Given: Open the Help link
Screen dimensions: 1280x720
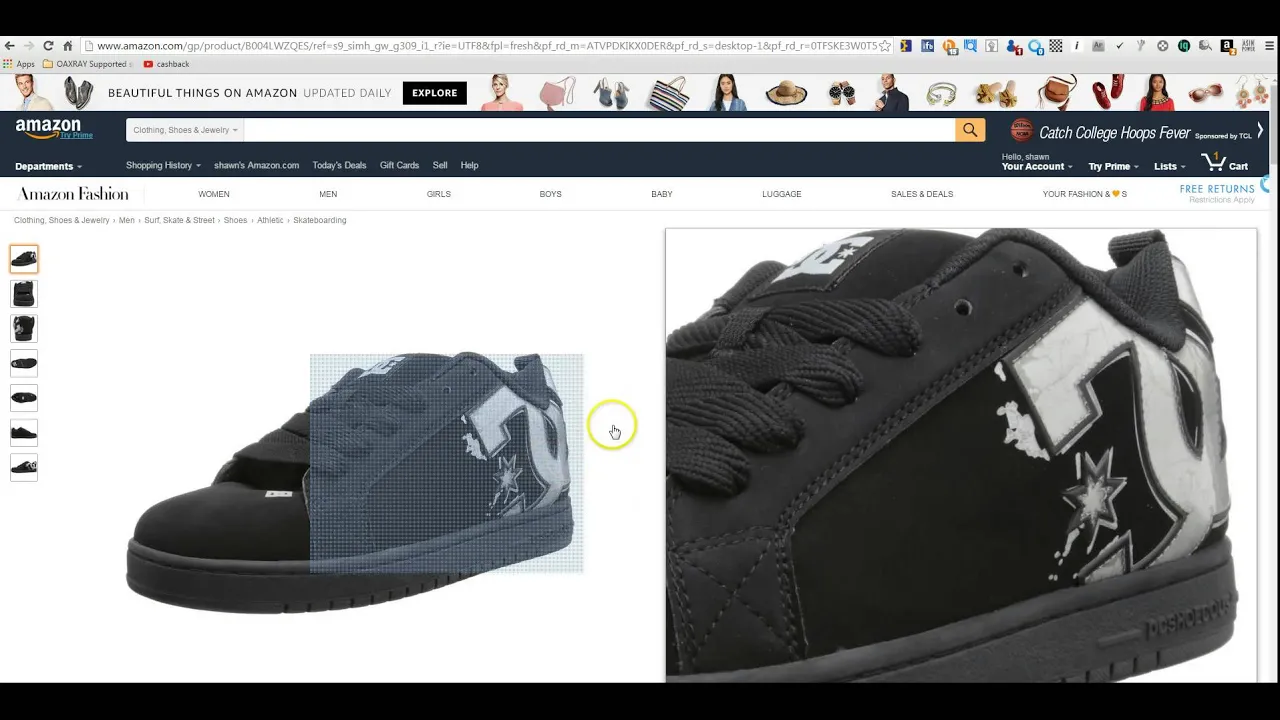Looking at the screenshot, I should click(469, 165).
